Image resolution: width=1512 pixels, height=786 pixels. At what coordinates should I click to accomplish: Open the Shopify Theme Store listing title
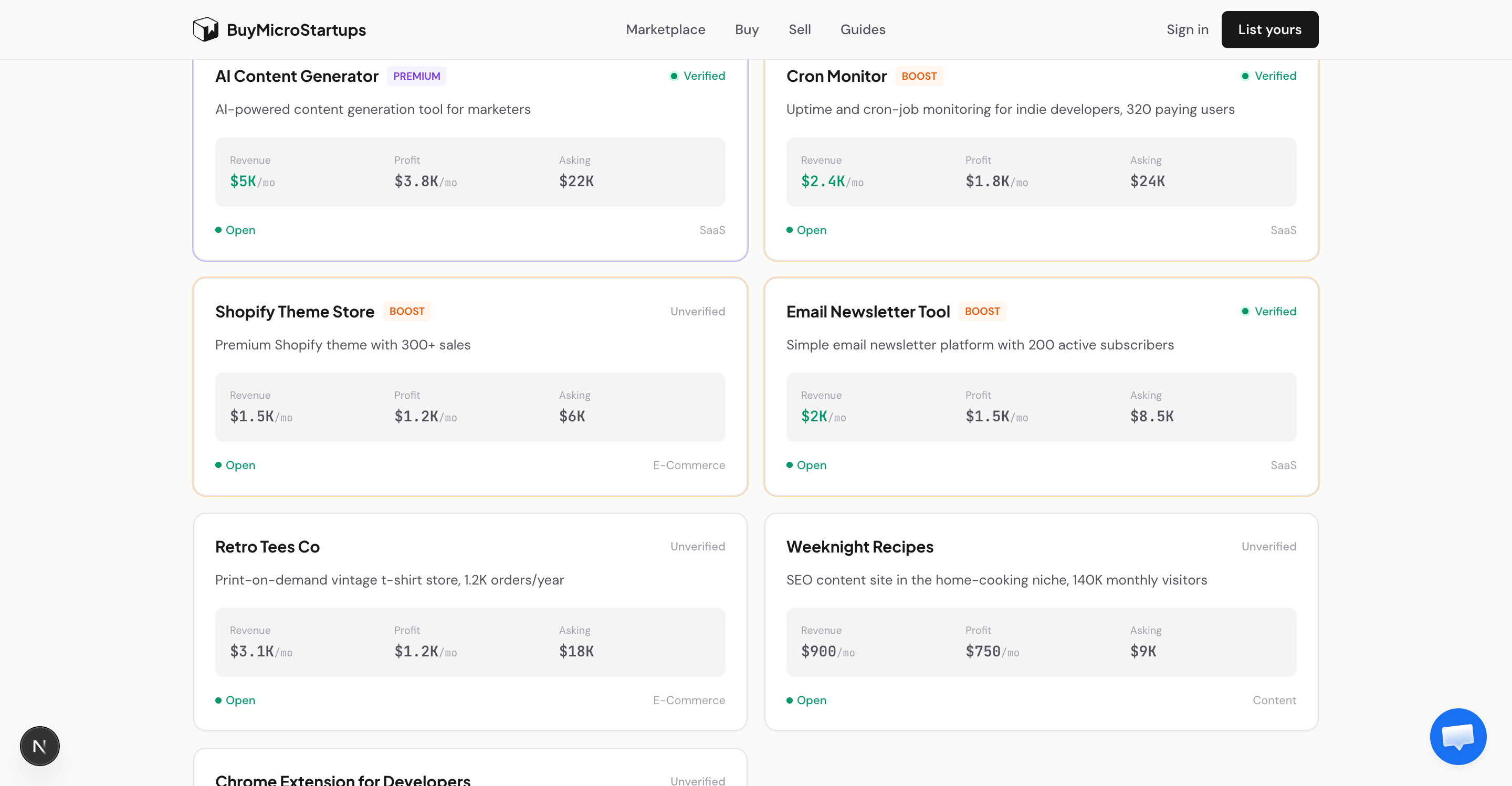coord(295,312)
